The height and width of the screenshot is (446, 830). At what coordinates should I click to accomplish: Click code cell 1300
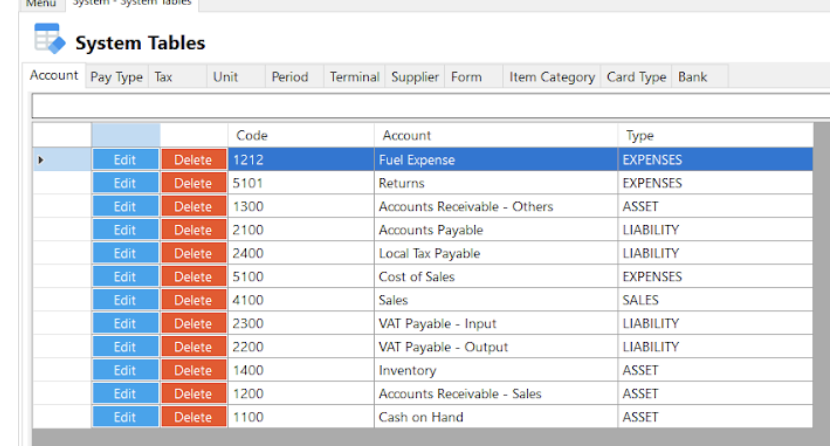coord(301,206)
